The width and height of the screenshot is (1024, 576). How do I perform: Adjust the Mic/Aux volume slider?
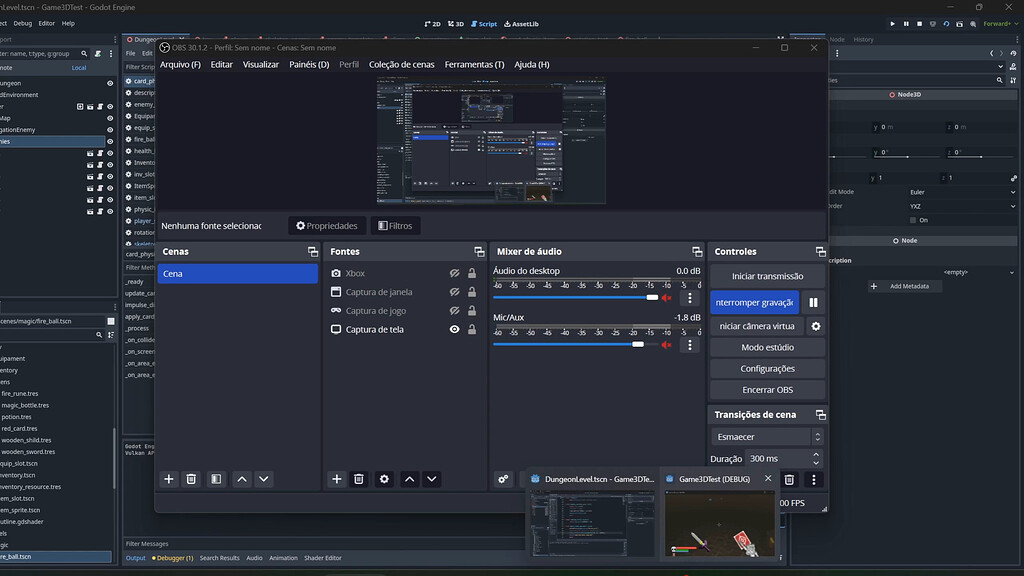636,344
